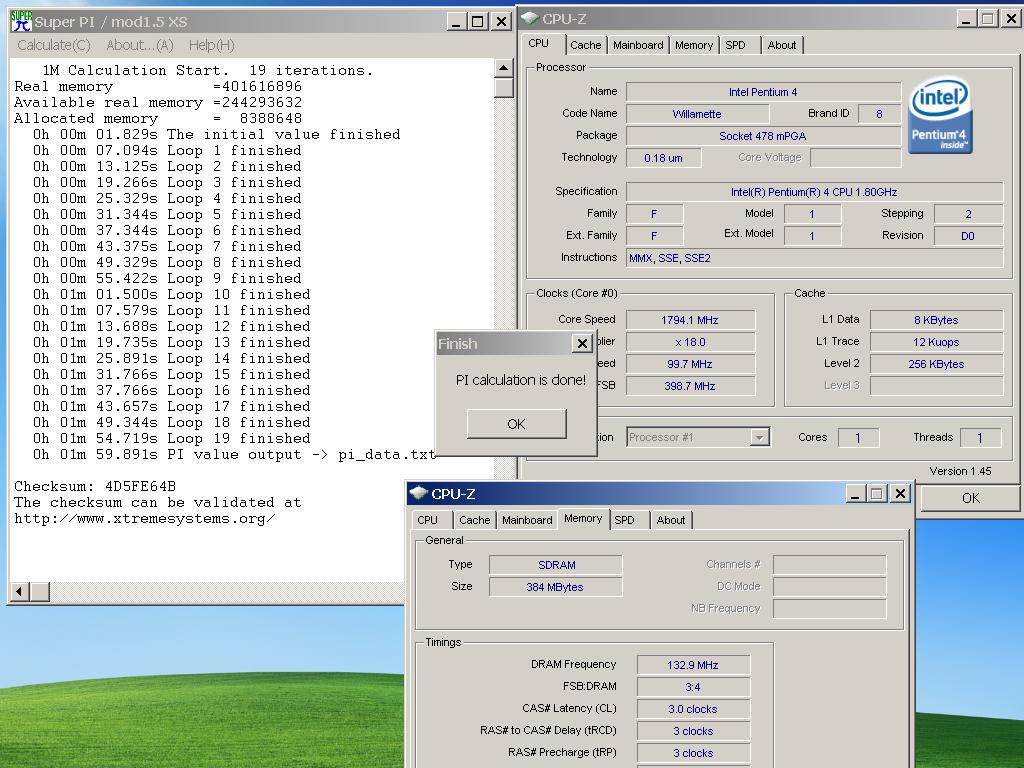Open the Calculate(C) menu in Super PI
Image resolution: width=1024 pixels, height=768 pixels.
pyautogui.click(x=54, y=45)
